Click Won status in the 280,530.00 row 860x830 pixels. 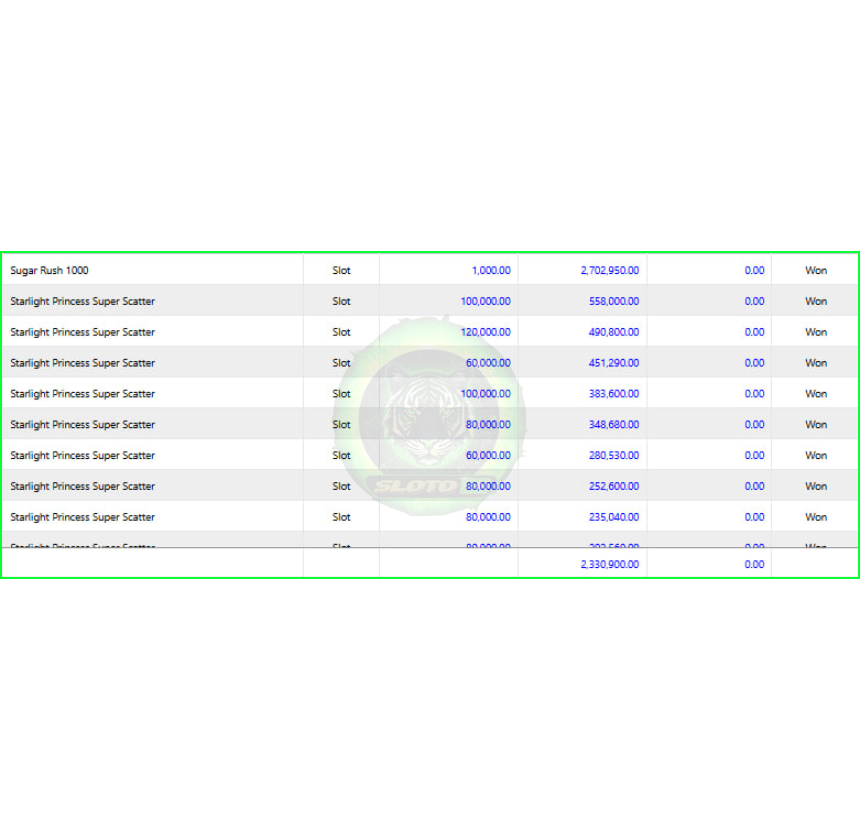(816, 455)
